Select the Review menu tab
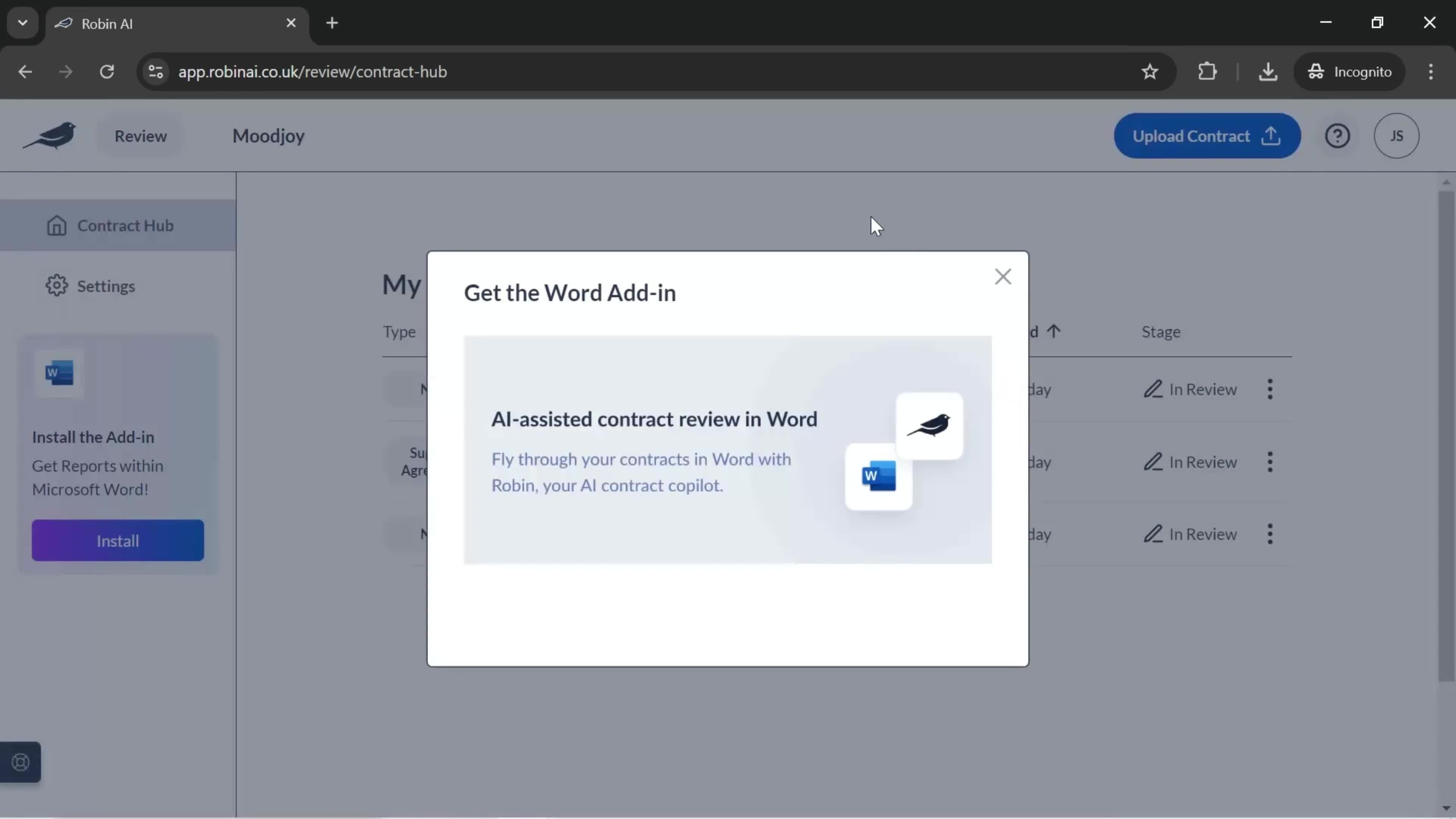The width and height of the screenshot is (1456, 819). 140,135
